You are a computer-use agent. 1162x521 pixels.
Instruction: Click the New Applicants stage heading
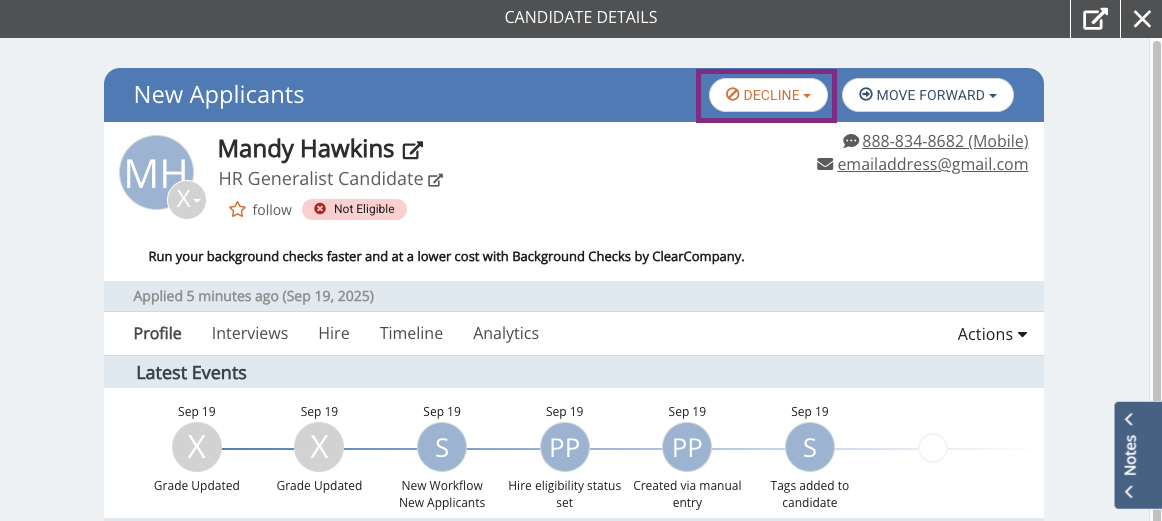click(x=219, y=95)
